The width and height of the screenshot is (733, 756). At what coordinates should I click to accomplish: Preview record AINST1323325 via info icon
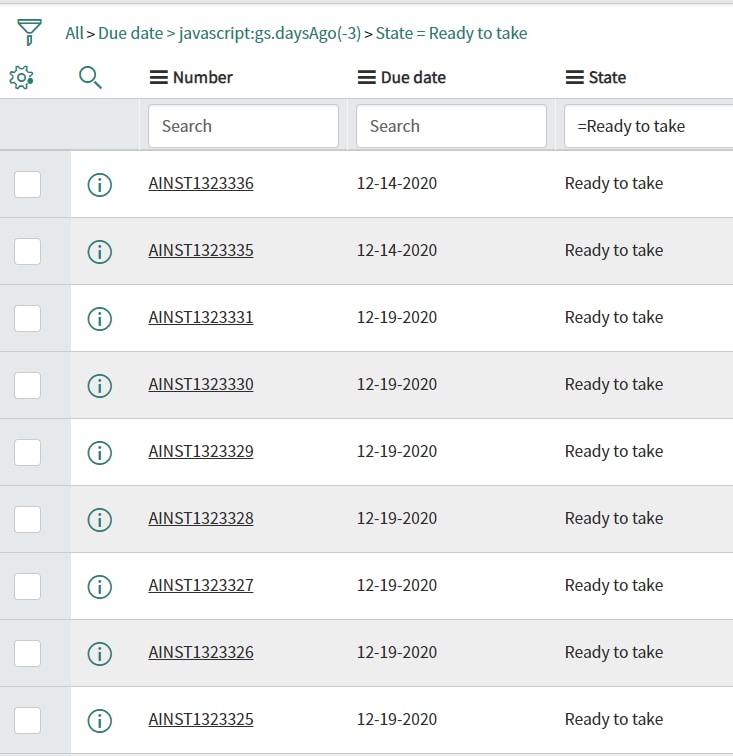(100, 720)
